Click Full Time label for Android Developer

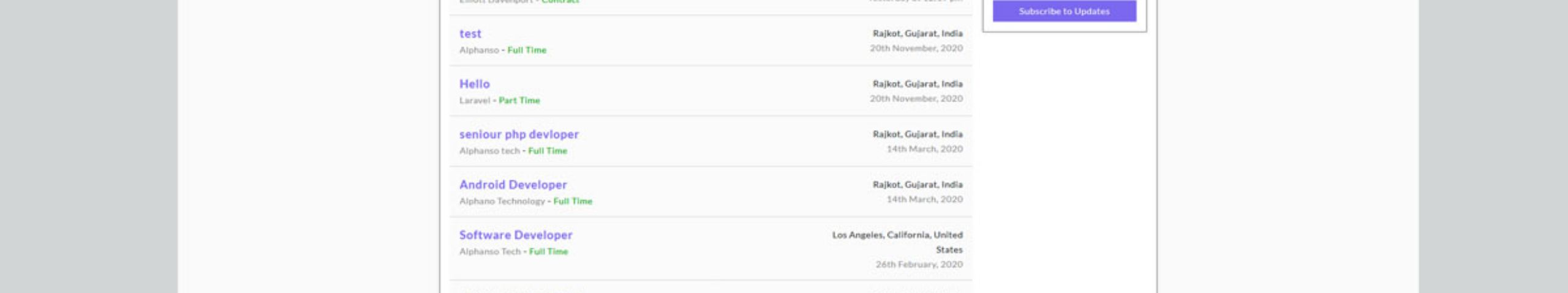pos(573,201)
